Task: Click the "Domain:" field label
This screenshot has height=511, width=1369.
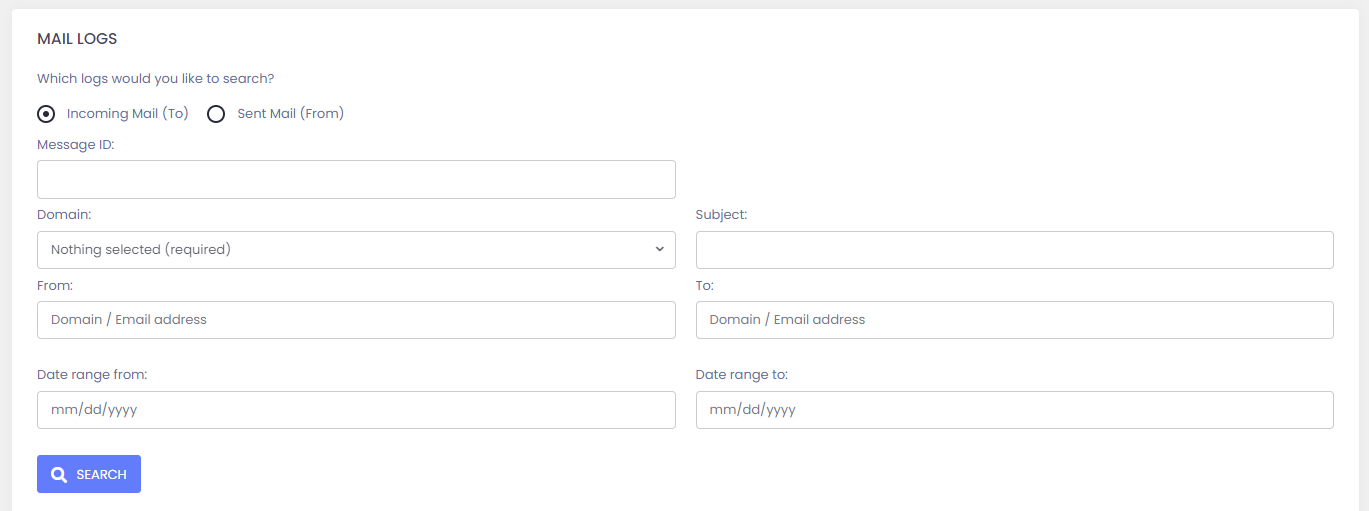Action: [64, 215]
